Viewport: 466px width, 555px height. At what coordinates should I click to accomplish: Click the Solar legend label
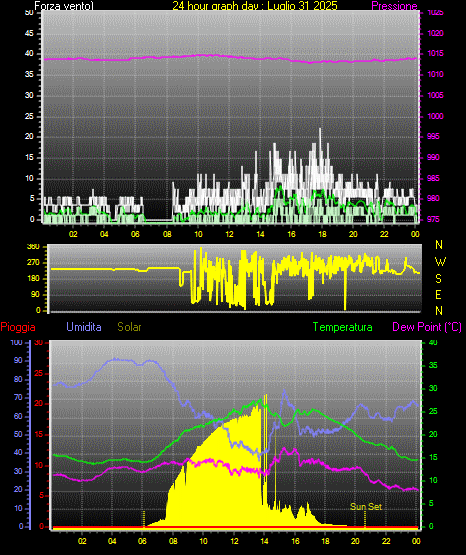click(x=130, y=327)
